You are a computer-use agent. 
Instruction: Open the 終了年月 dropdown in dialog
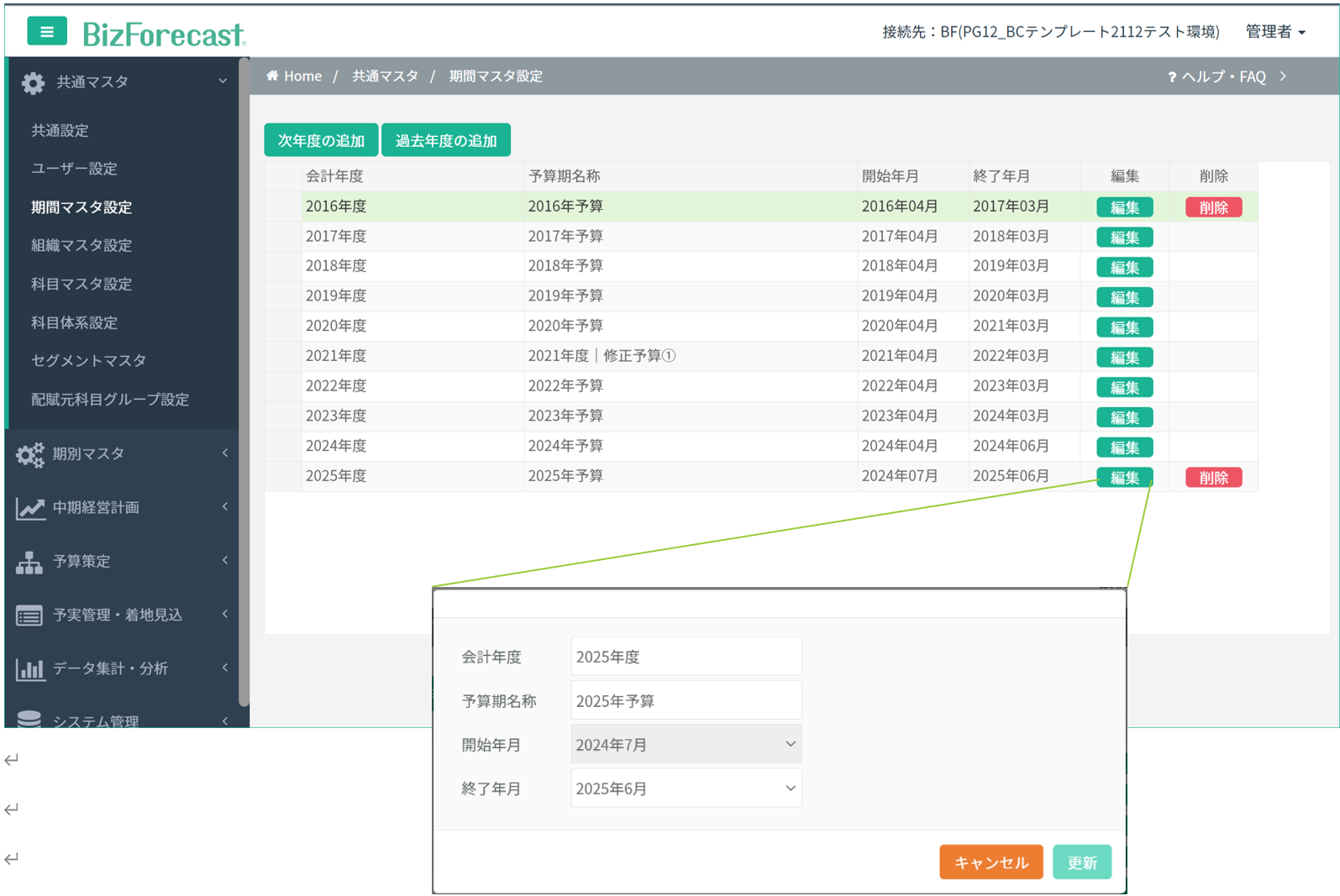[686, 789]
